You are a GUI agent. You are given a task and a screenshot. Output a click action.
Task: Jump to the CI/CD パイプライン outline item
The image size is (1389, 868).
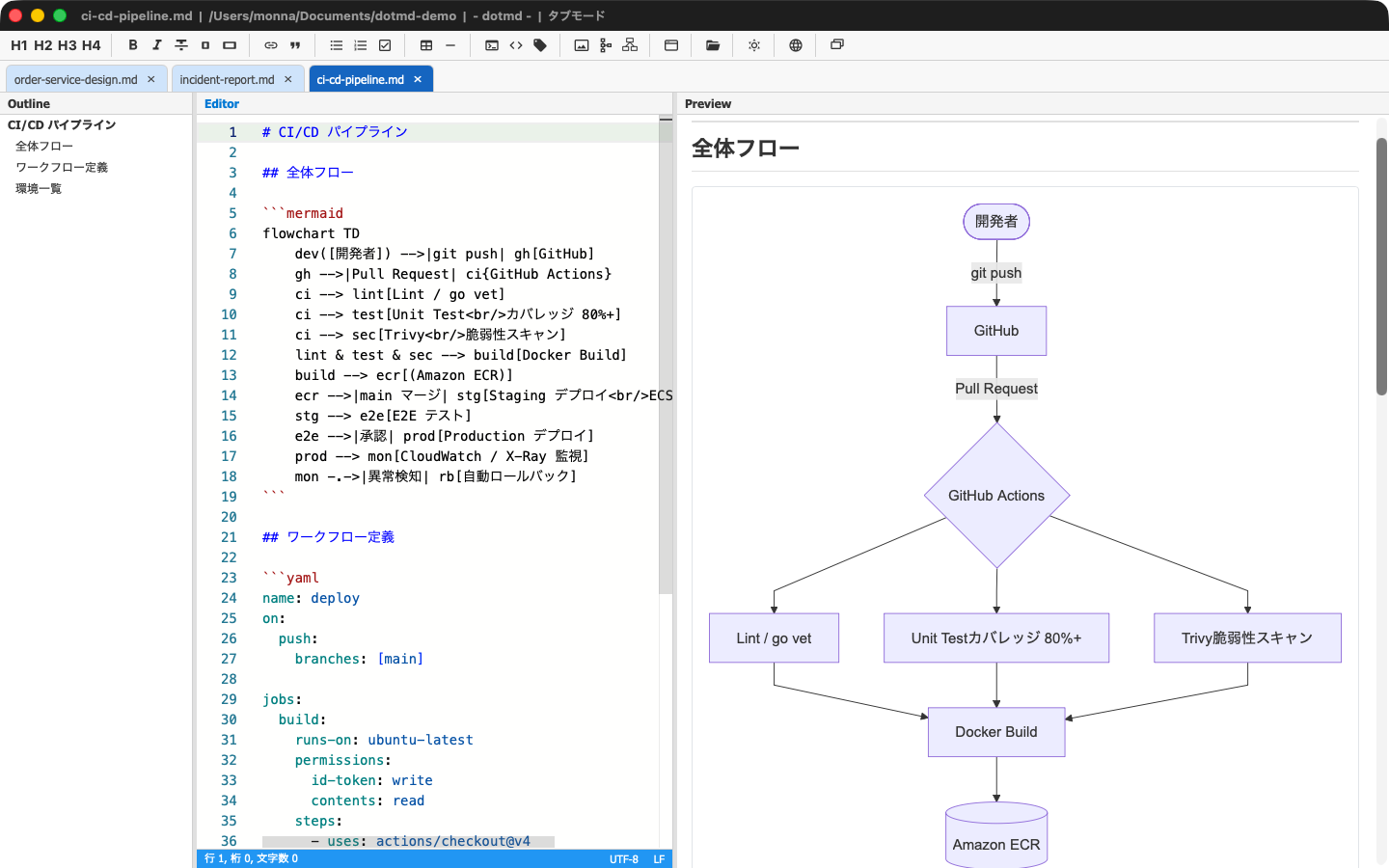tap(62, 125)
